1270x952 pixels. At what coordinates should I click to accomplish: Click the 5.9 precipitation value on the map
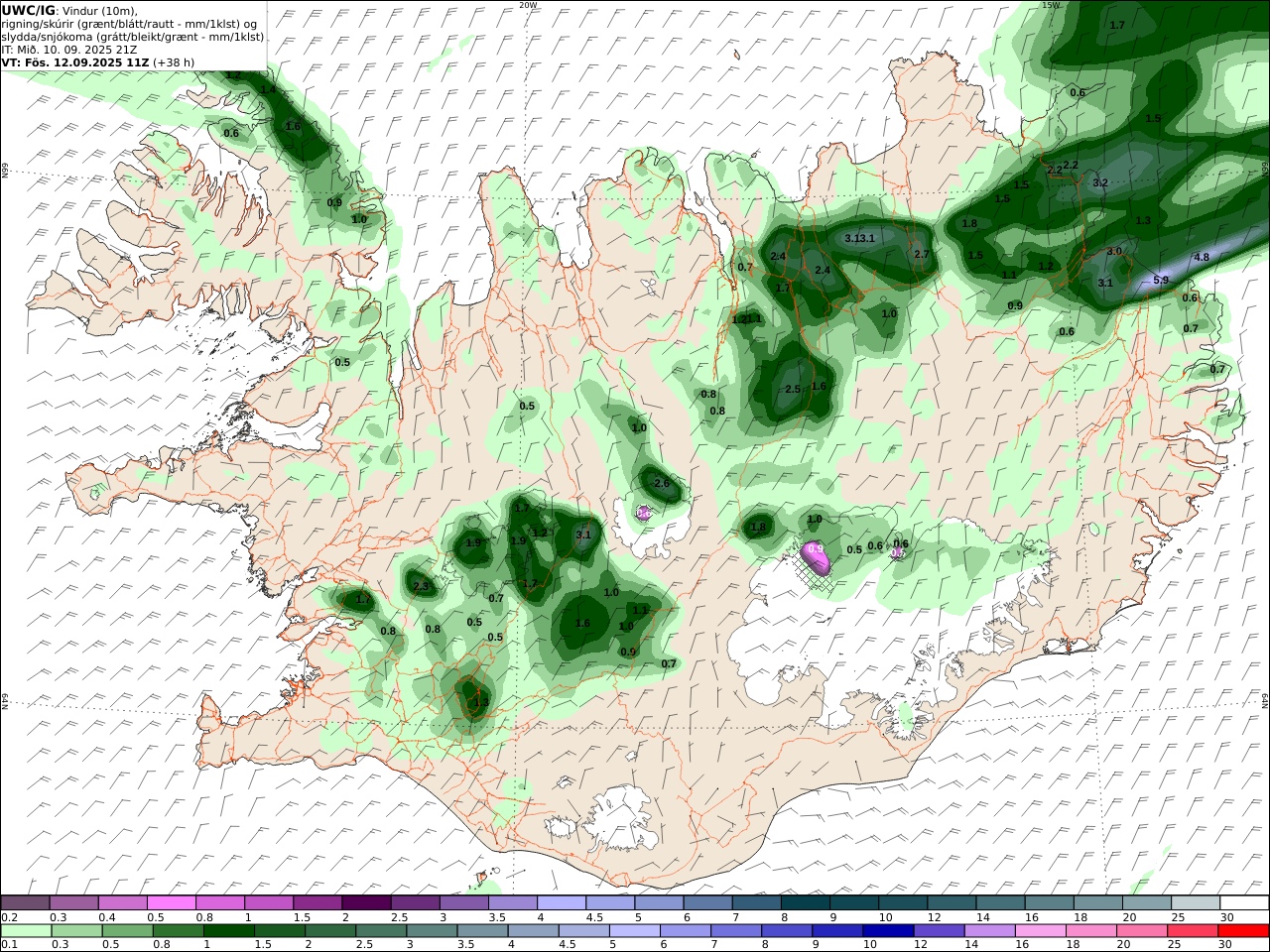(1161, 281)
